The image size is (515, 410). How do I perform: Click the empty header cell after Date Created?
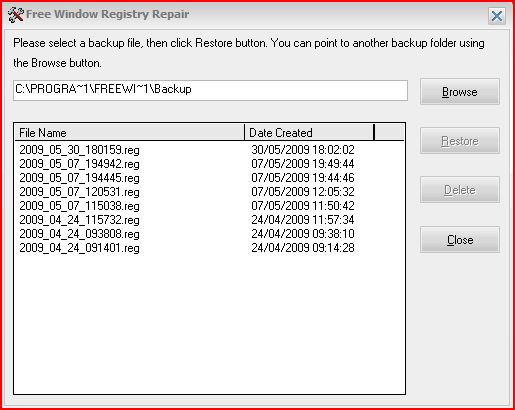coord(389,133)
